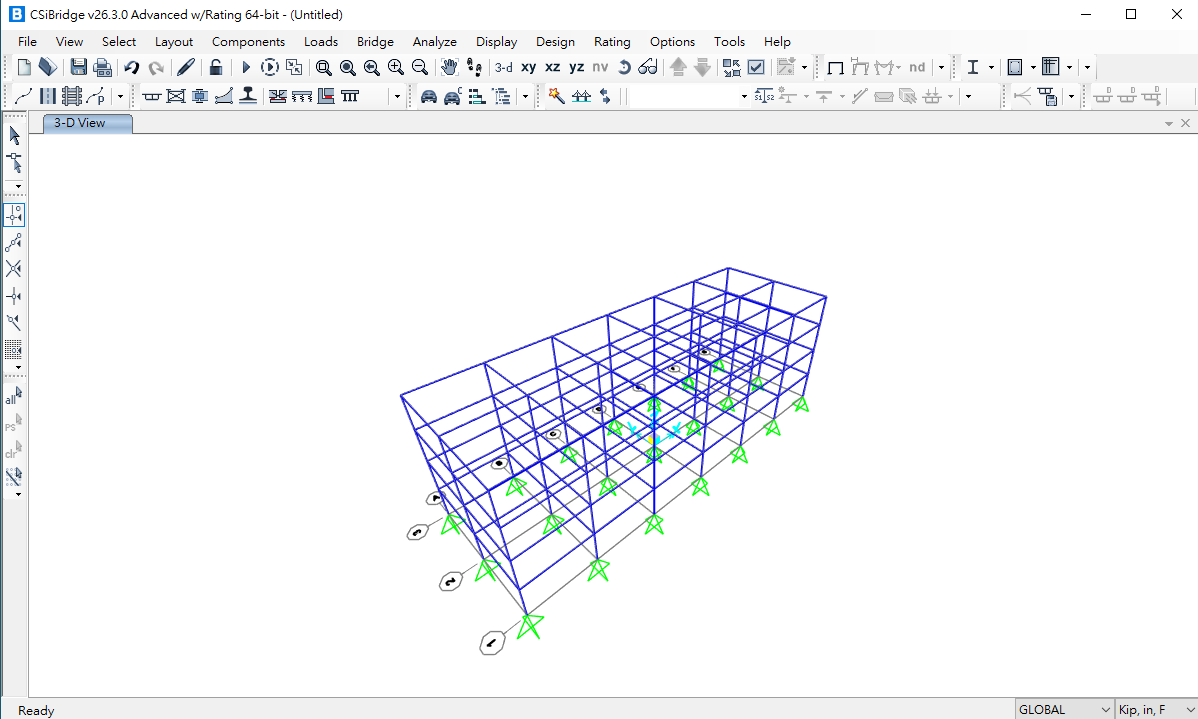
Task: Refresh the window using the pencil icon
Action: (x=186, y=67)
